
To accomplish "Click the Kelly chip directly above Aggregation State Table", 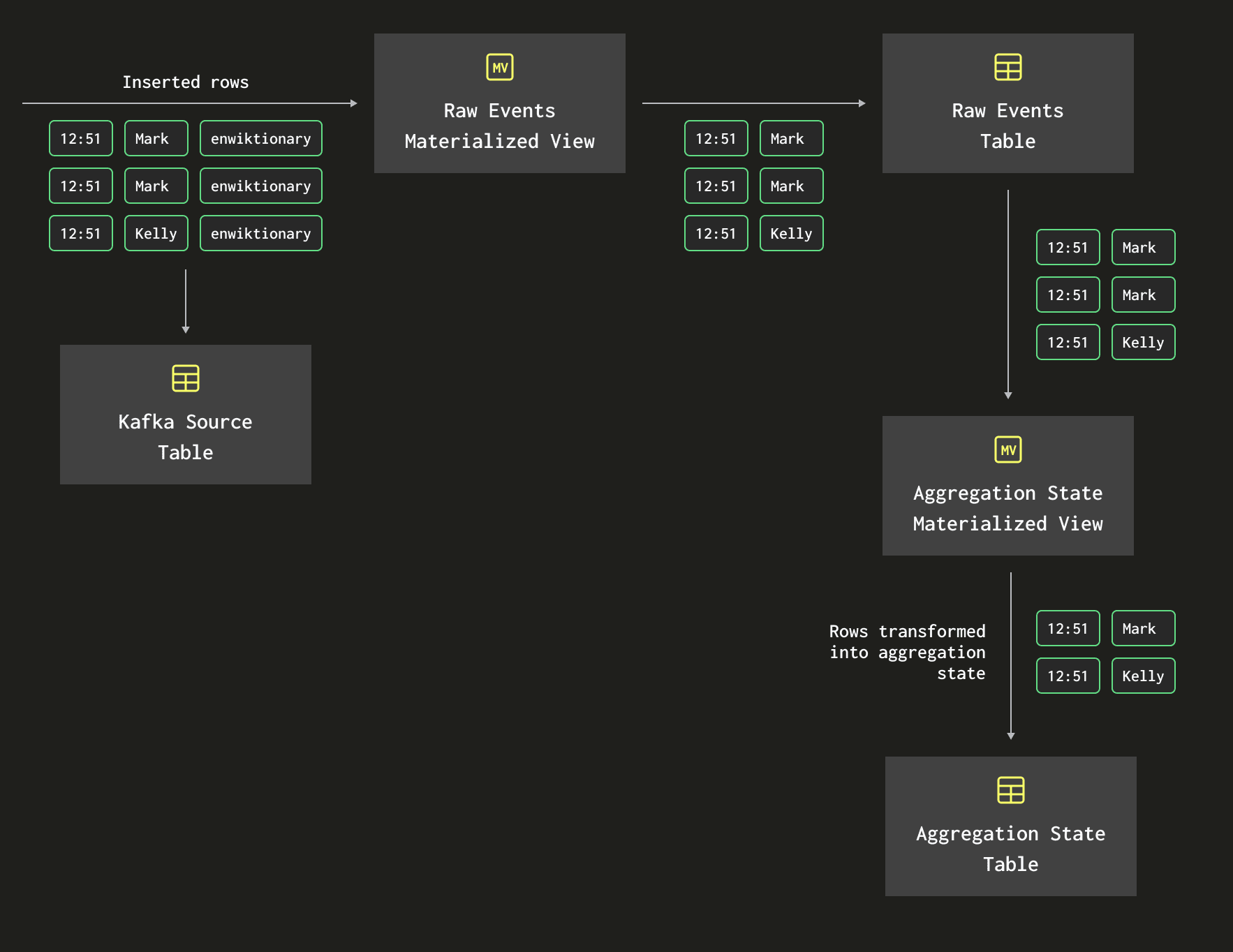I will tap(1142, 676).
